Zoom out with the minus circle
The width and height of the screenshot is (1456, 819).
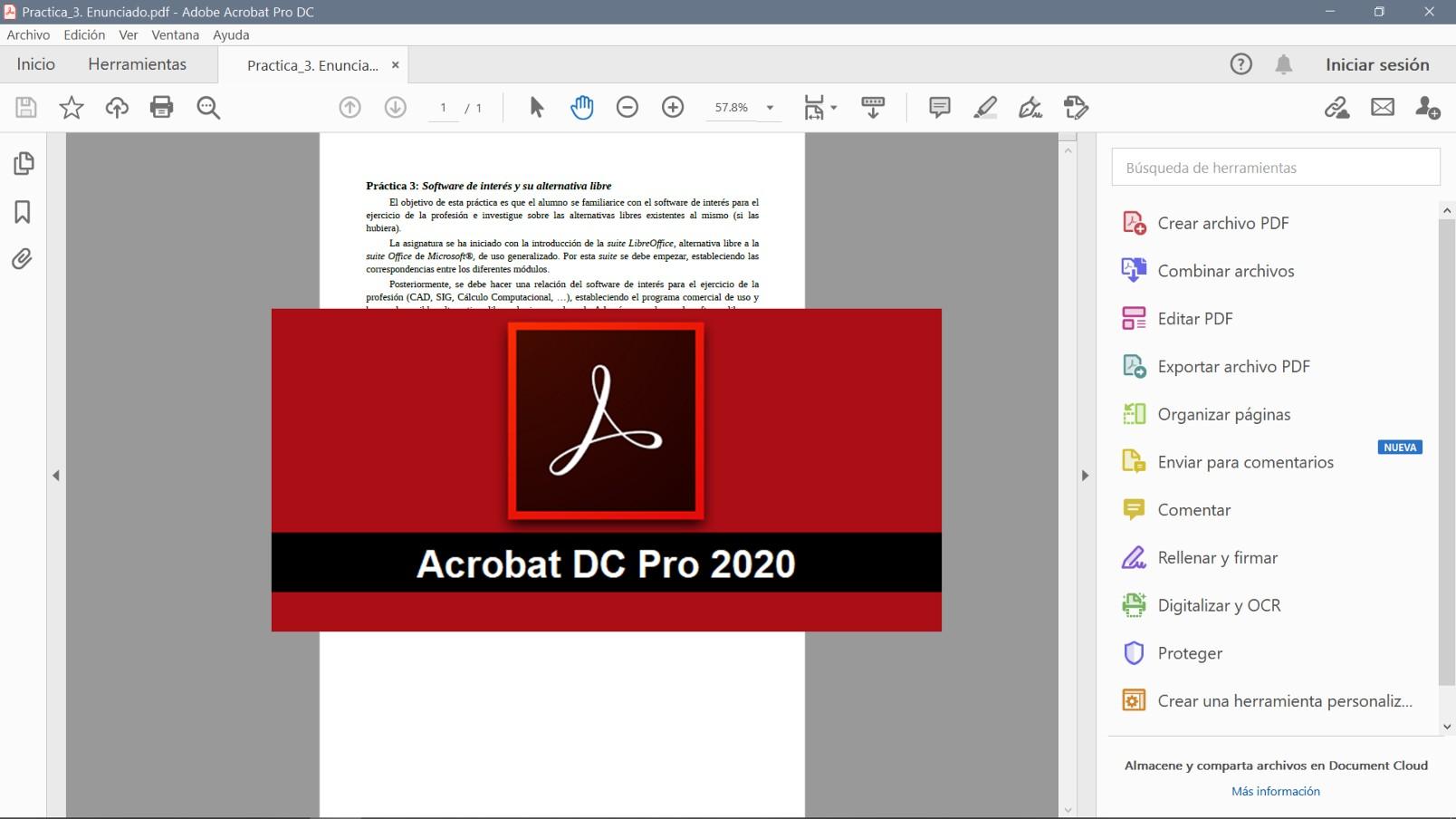click(627, 108)
